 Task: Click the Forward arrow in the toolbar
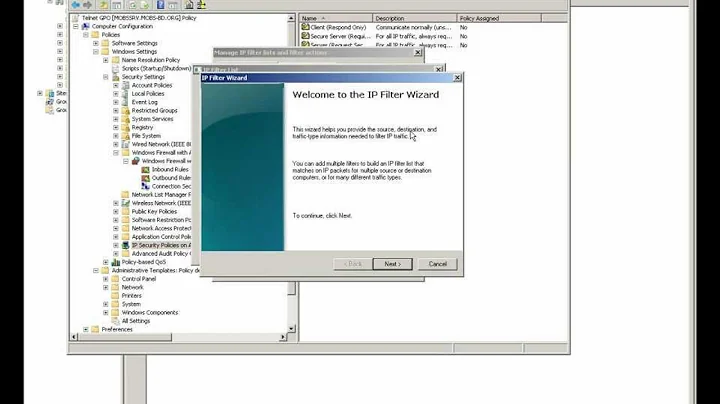pos(87,5)
